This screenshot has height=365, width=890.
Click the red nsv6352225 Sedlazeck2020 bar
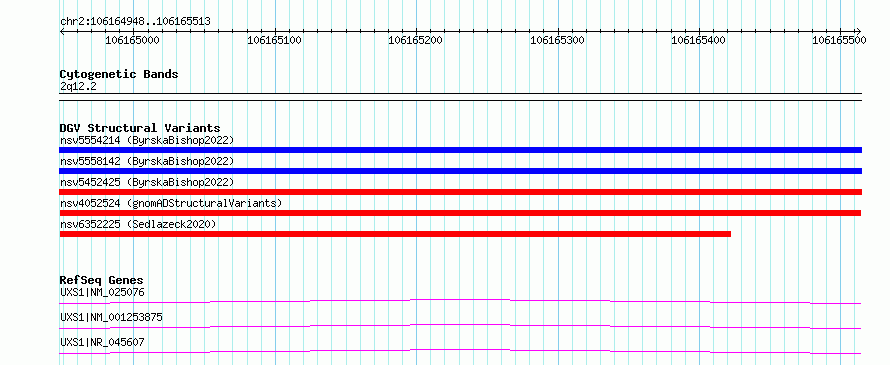coord(395,234)
